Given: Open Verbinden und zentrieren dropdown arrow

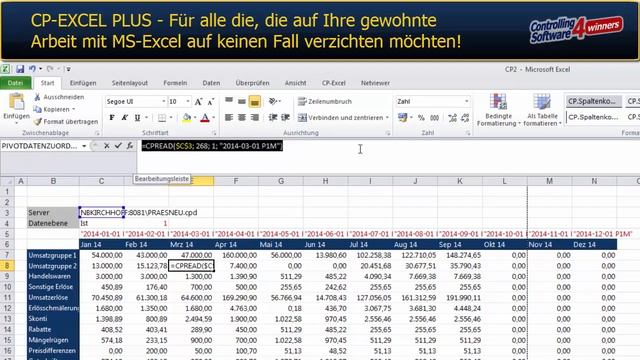Looking at the screenshot, I should [387, 118].
